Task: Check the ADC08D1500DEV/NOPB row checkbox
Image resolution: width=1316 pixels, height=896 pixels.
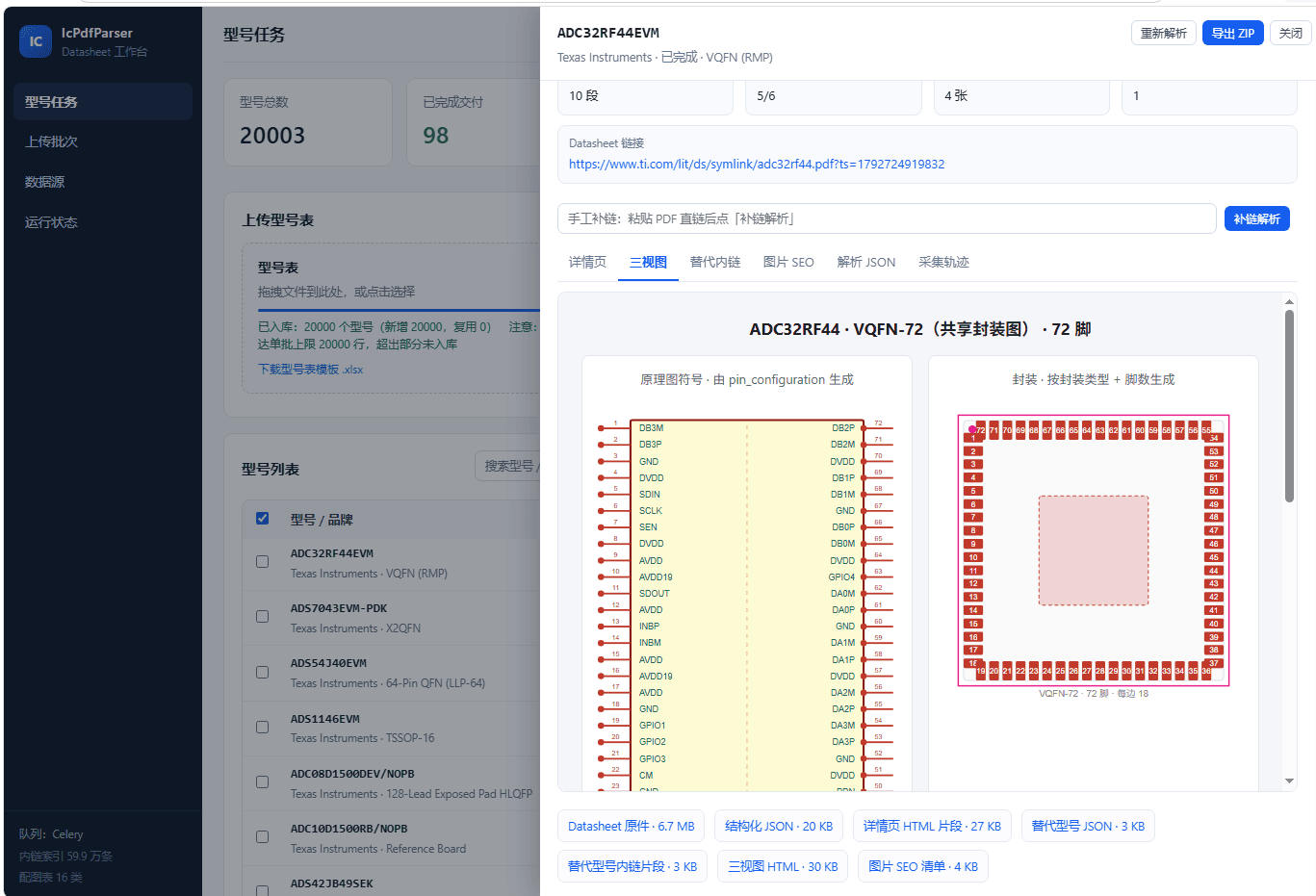Action: pyautogui.click(x=262, y=781)
